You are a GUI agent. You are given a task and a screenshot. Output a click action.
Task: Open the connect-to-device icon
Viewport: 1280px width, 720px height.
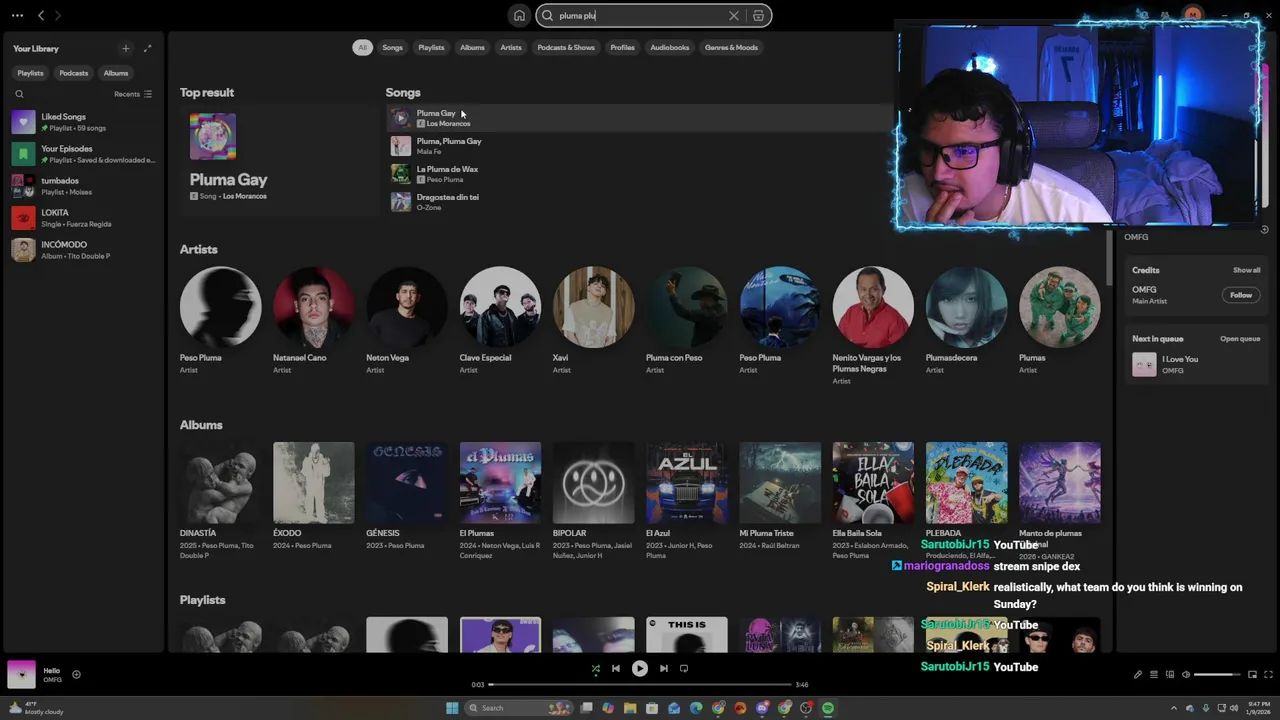1170,674
